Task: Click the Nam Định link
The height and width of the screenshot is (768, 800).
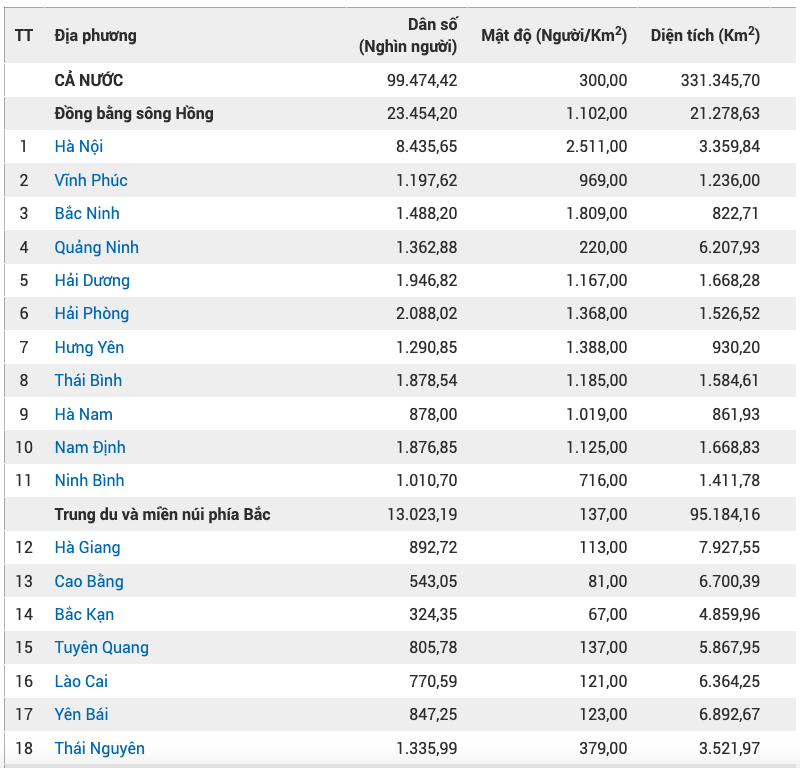Action: tap(90, 447)
